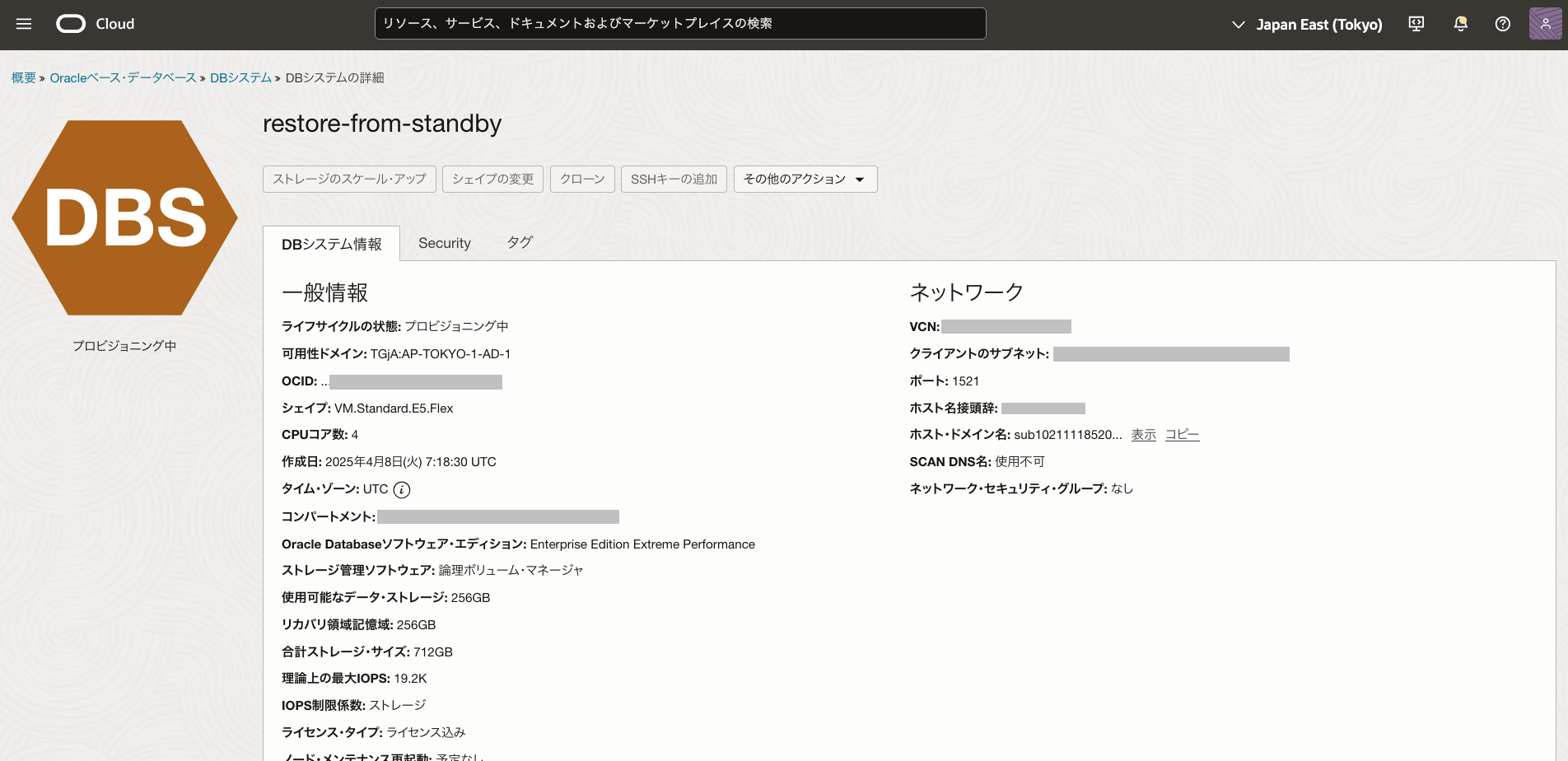Focus the resource search field
The height and width of the screenshot is (761, 1568).
(679, 24)
